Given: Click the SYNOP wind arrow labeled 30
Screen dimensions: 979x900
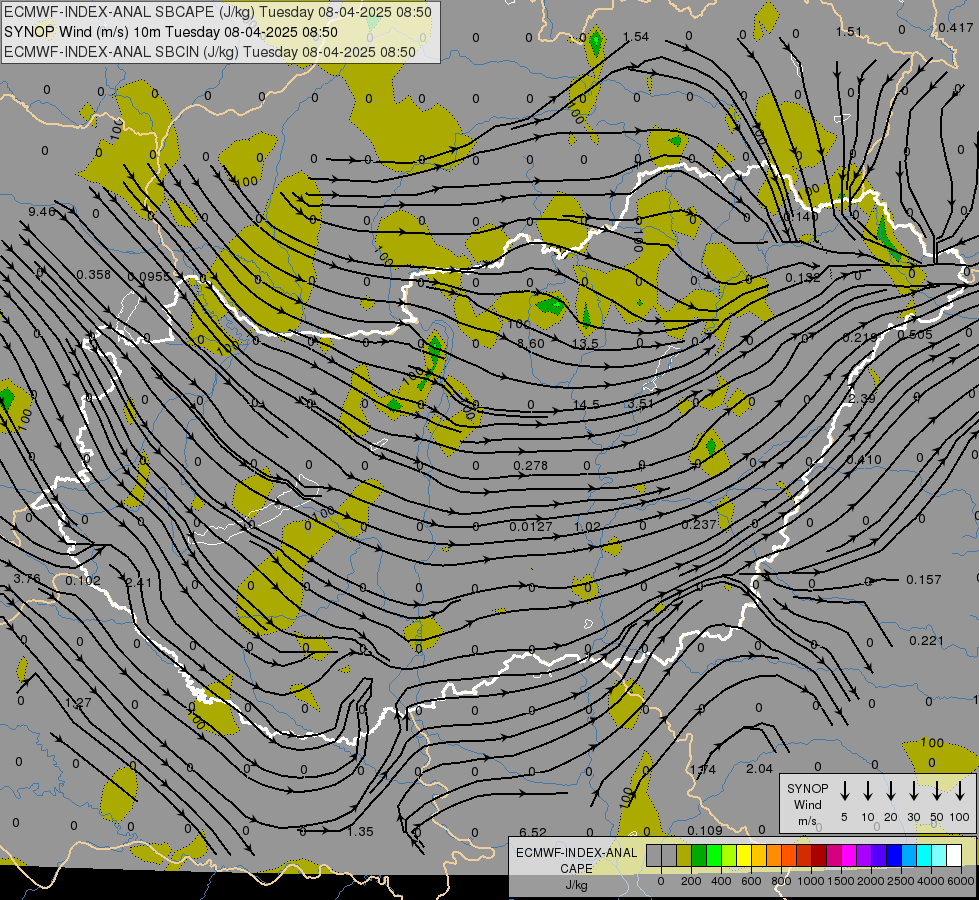Looking at the screenshot, I should click(913, 791).
